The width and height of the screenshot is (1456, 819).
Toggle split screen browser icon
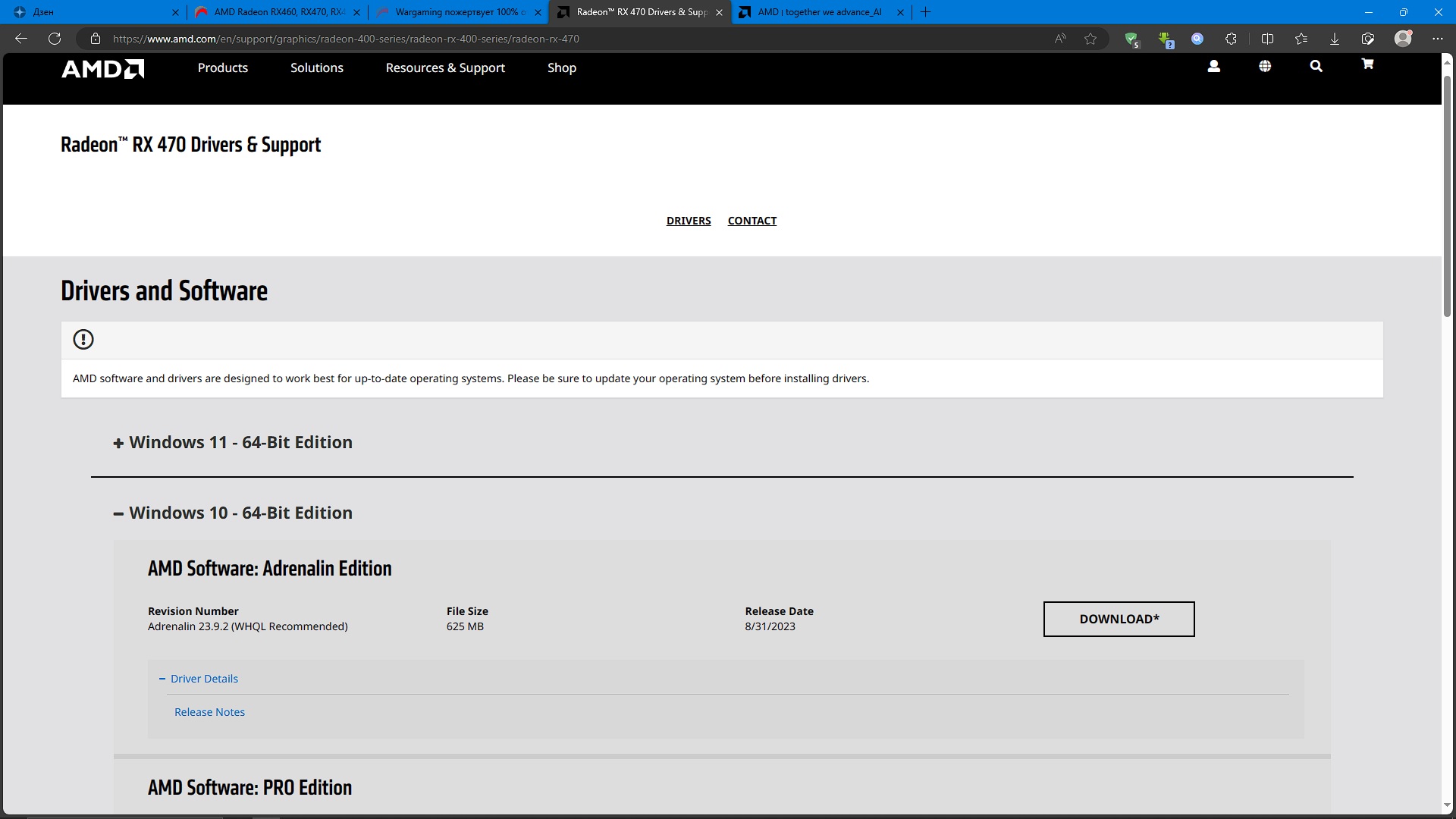(1267, 39)
